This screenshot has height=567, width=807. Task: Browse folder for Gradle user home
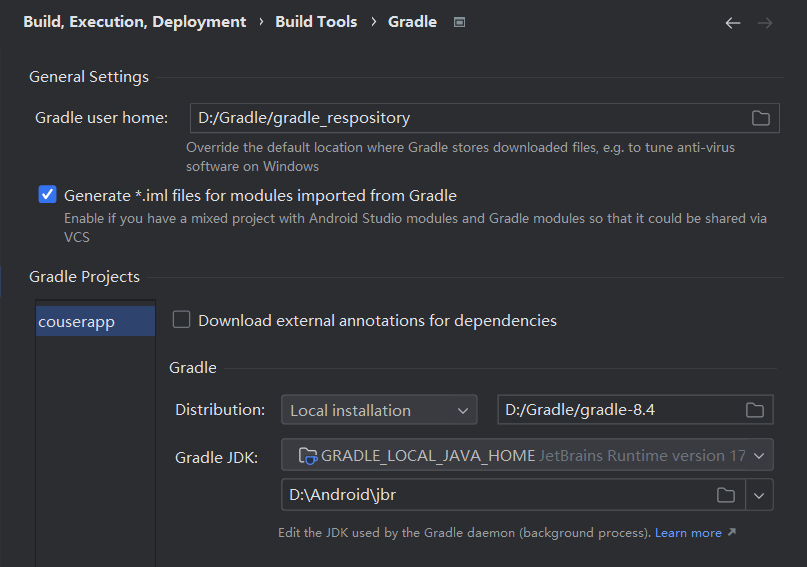(x=761, y=118)
